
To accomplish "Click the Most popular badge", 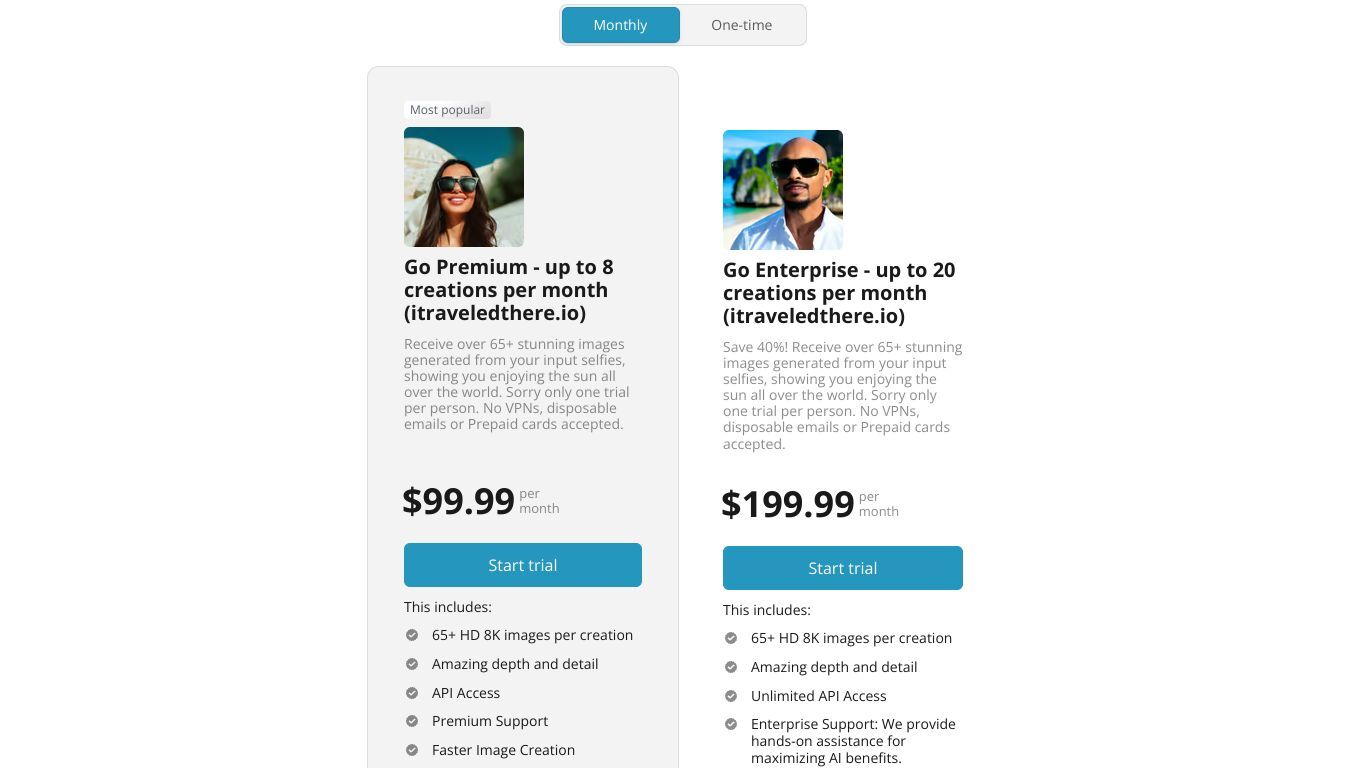I will 447,110.
